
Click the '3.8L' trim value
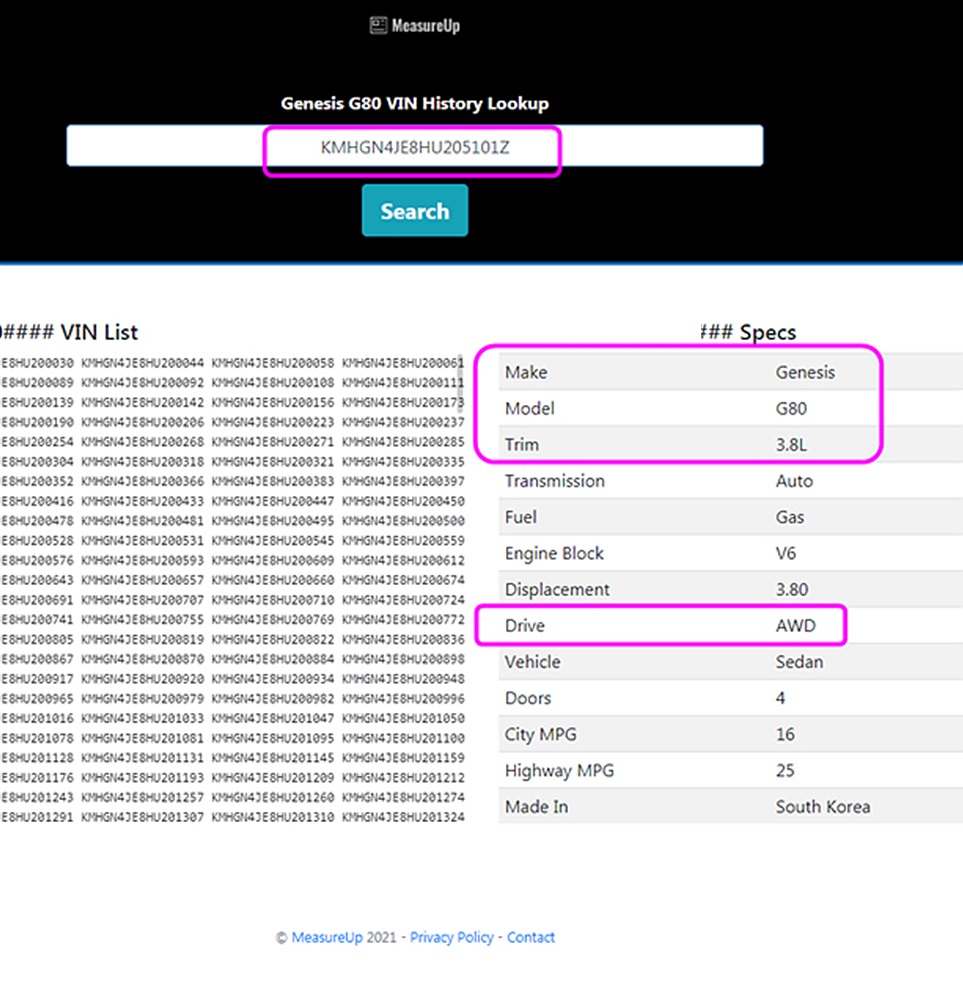click(x=791, y=445)
